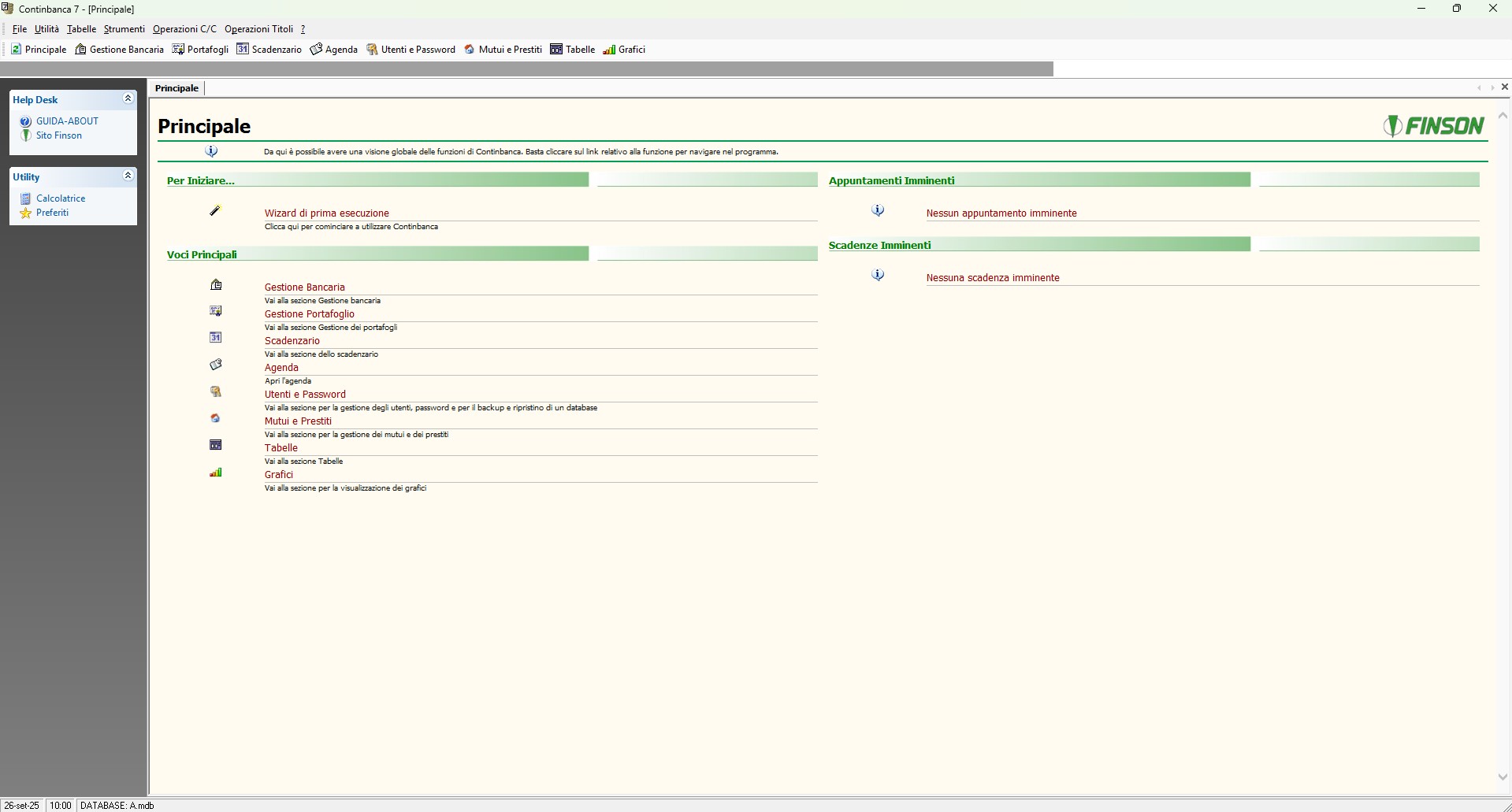1512x812 pixels.
Task: Click the page scrollbar up arrow
Action: (1503, 116)
